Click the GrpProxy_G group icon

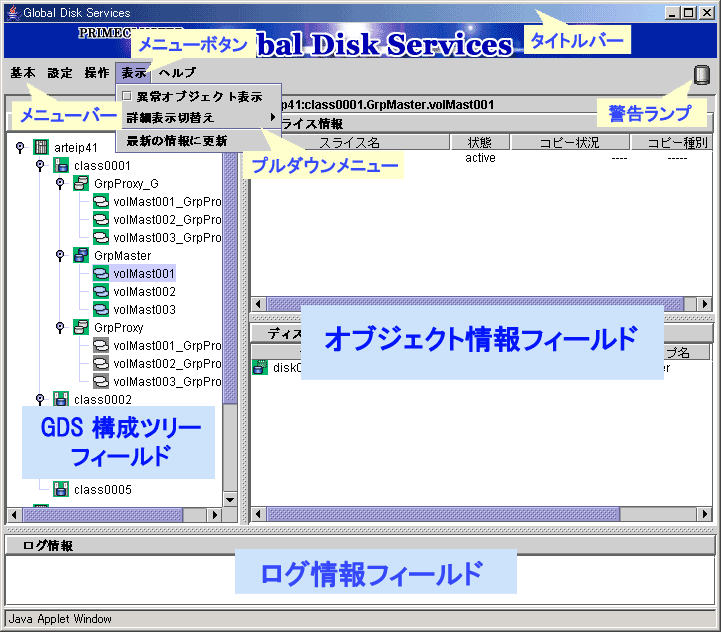click(x=81, y=184)
